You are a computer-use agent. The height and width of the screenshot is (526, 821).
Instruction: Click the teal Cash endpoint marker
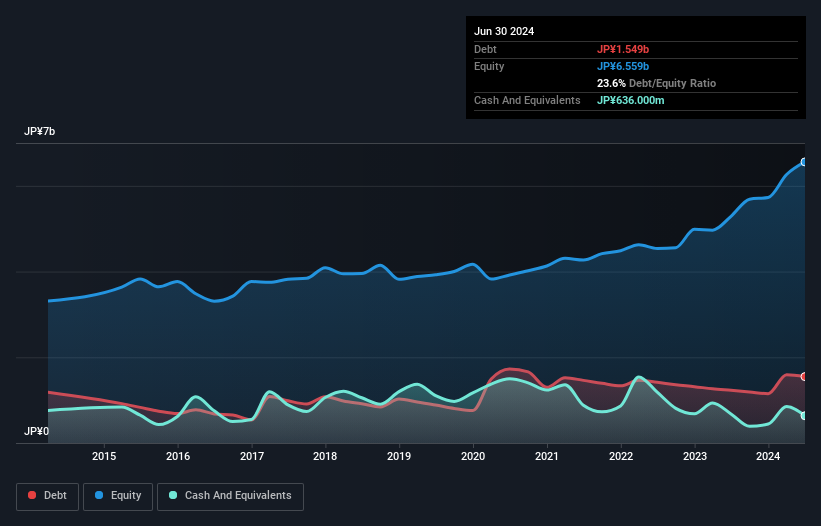point(804,416)
